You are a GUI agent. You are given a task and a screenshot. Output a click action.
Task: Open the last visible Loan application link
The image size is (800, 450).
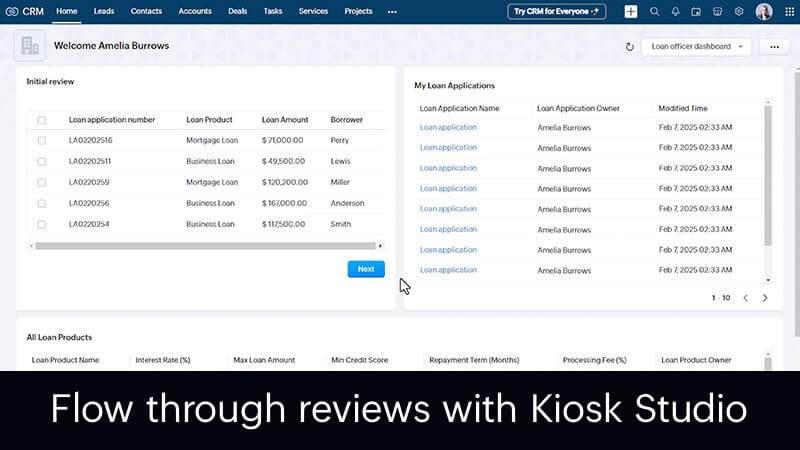tap(448, 270)
